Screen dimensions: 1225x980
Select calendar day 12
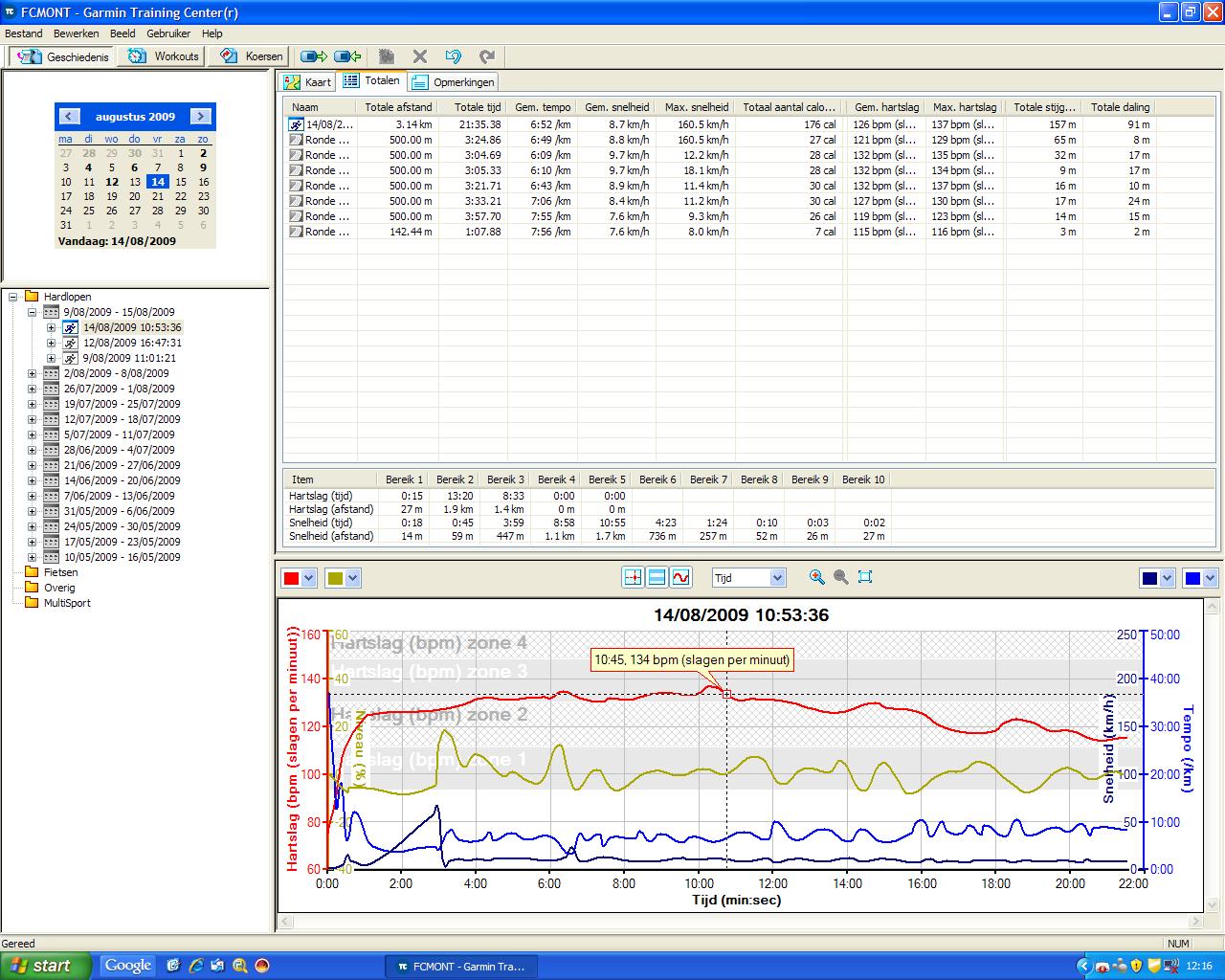coord(112,182)
